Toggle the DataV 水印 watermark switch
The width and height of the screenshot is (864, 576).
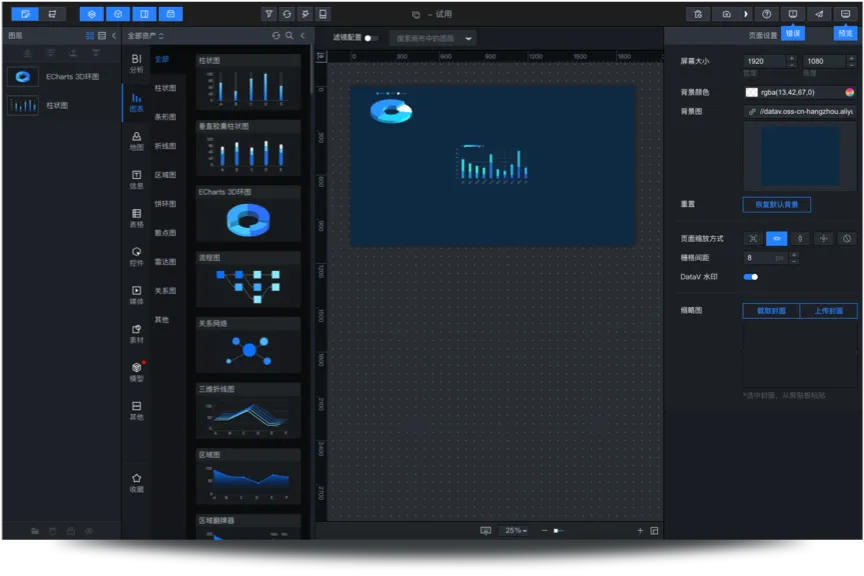(750, 277)
